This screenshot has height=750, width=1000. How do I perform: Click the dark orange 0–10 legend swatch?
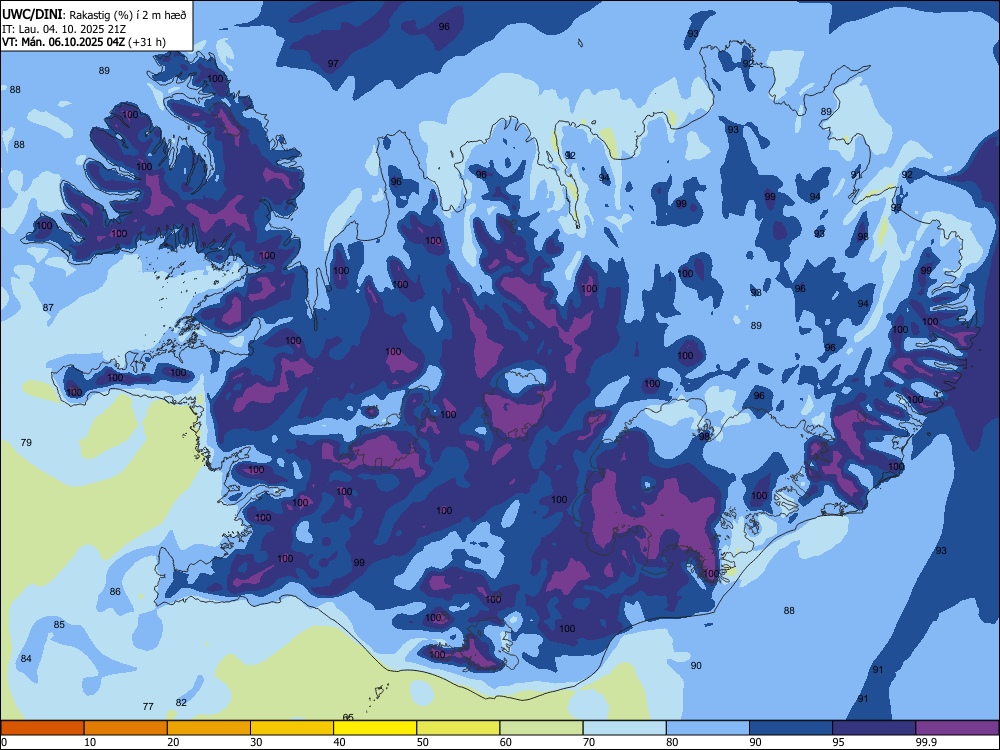[x=42, y=728]
